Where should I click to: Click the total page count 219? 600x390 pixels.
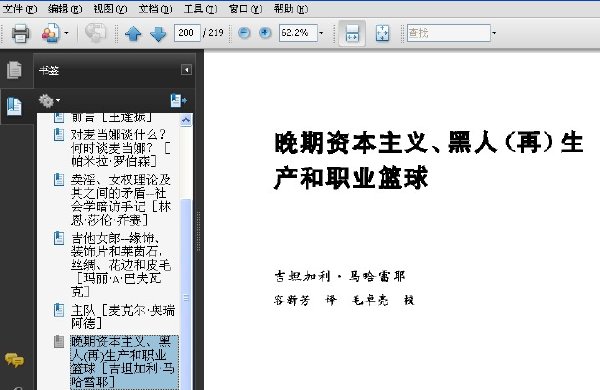coord(216,33)
